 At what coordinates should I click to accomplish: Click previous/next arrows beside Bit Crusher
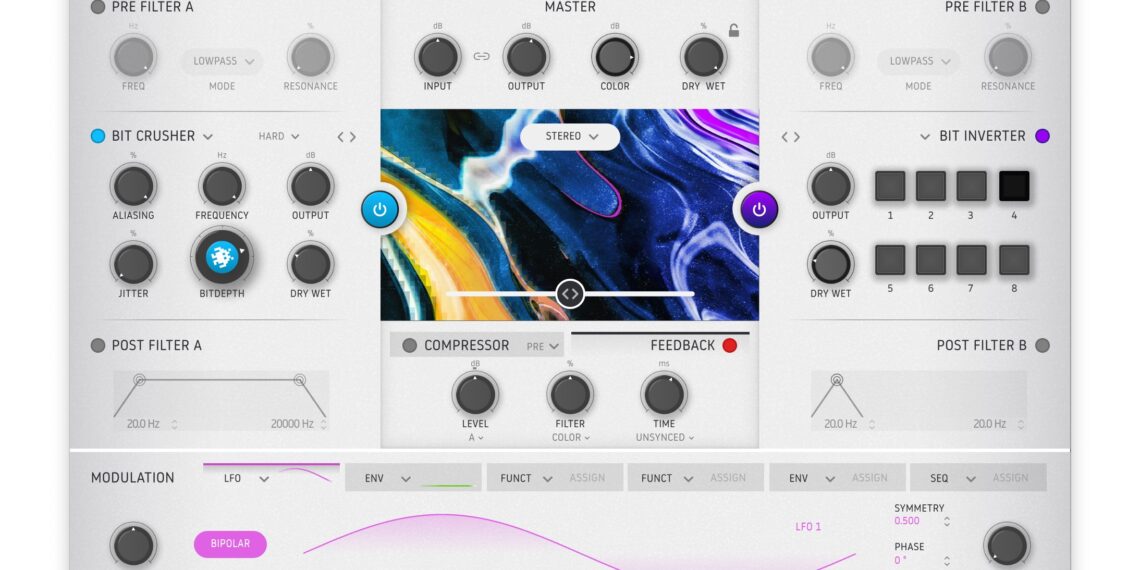point(347,137)
